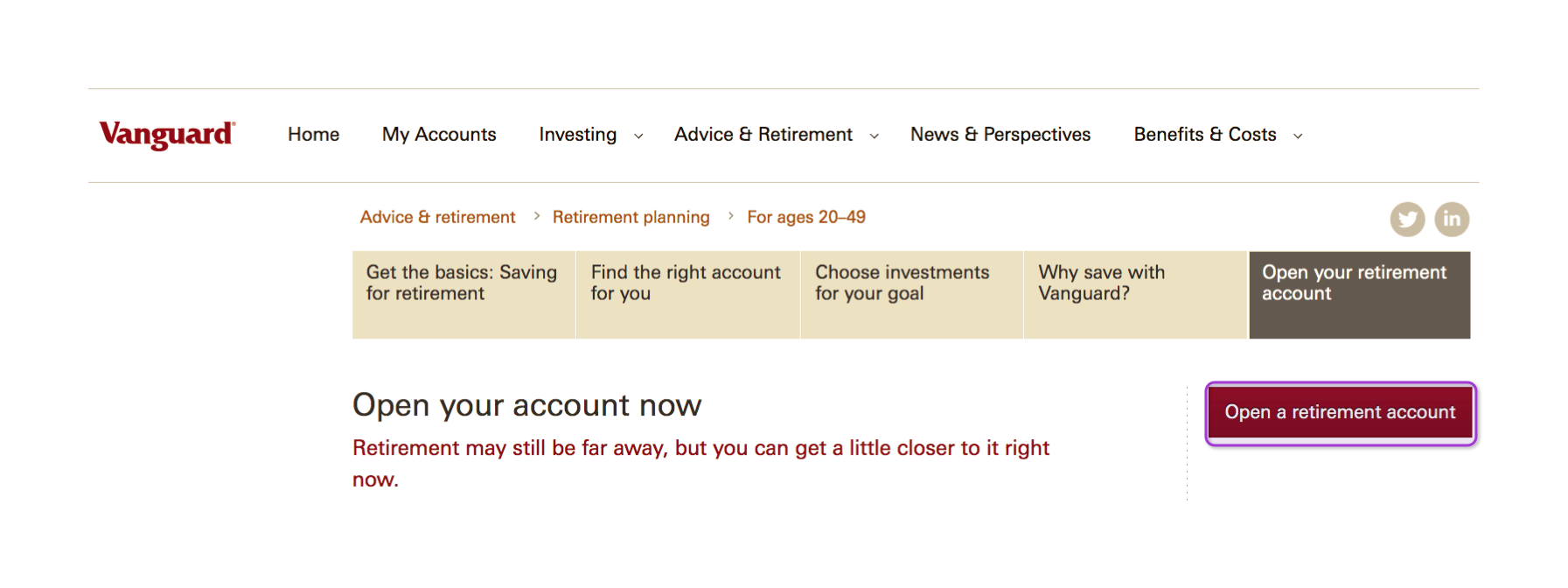Select My Accounts in the navigation
Image resolution: width=1568 pixels, height=588 pixels.
point(438,134)
